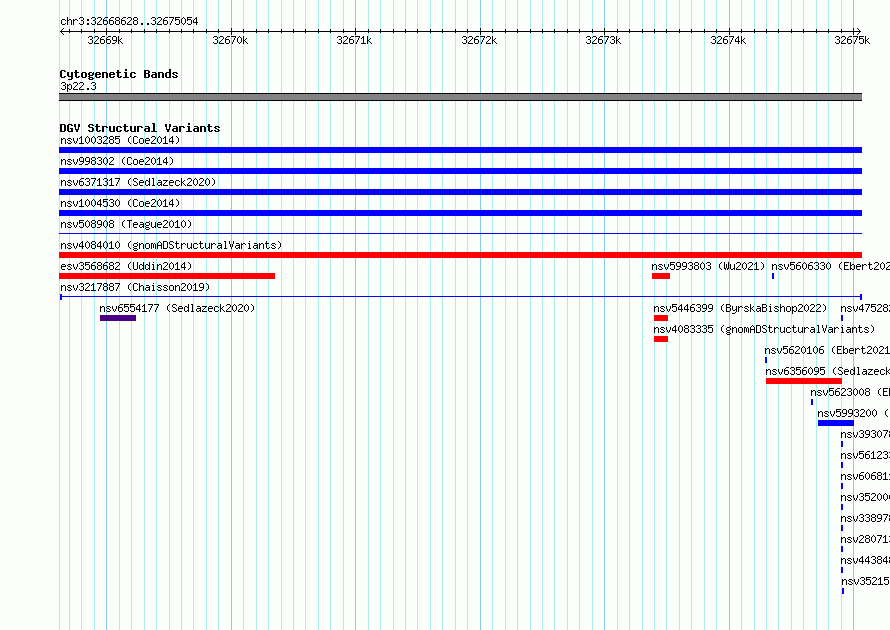890x630 pixels.
Task: Select the blue bar under nsv6371317
Action: pyautogui.click(x=460, y=192)
